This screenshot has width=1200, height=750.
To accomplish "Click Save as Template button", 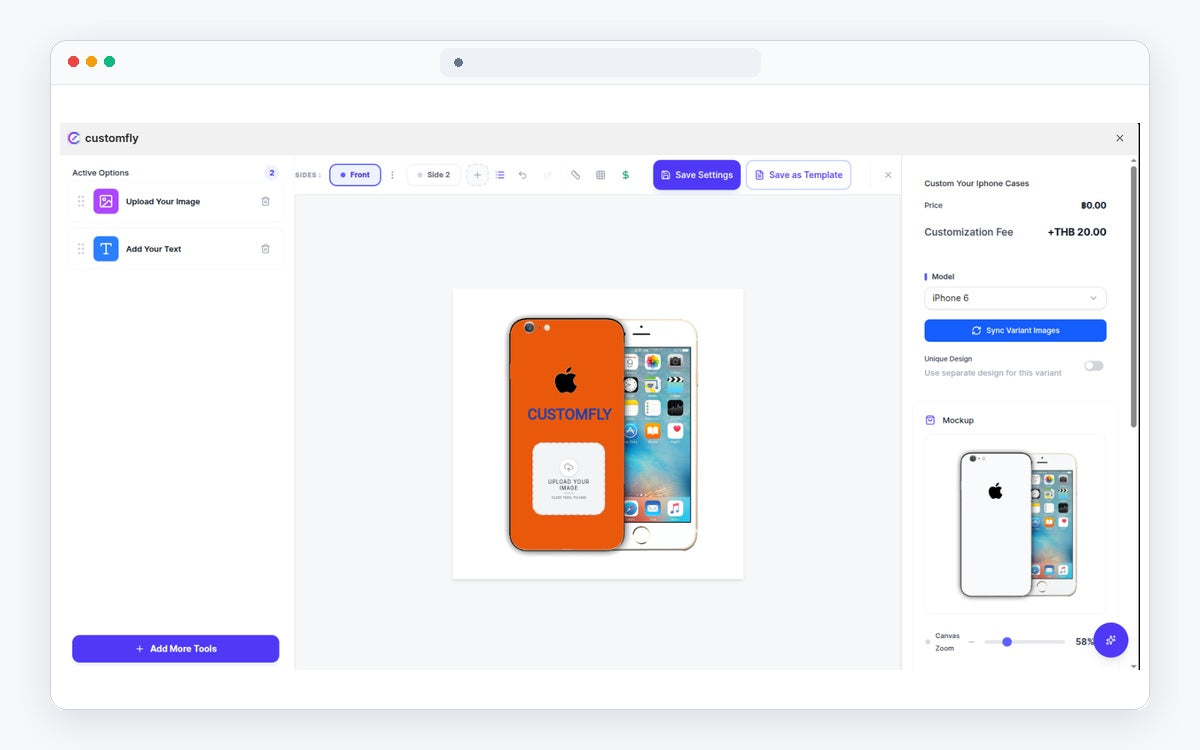I will tap(798, 175).
